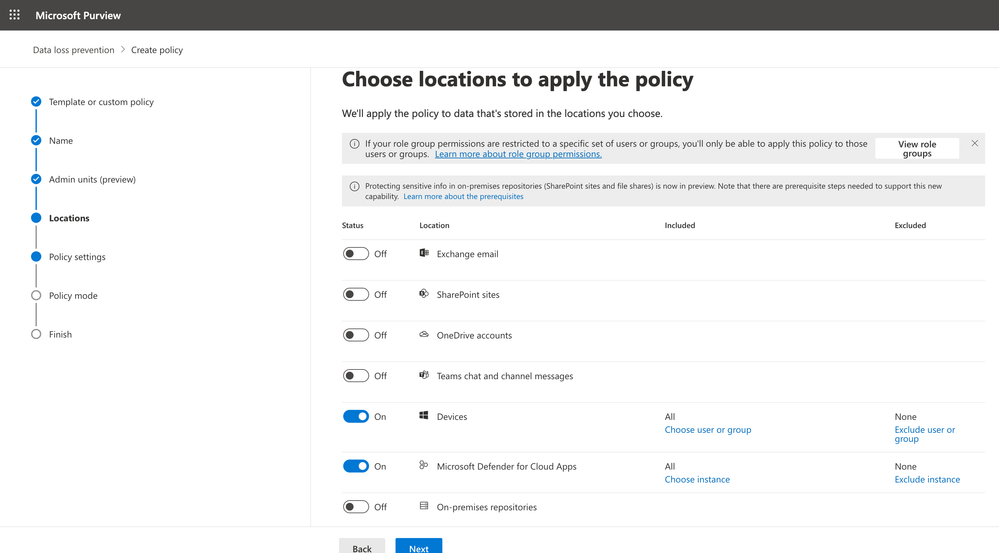Click the info icon in on-premises notice
Screen dimensions: 999x553
(x=354, y=187)
